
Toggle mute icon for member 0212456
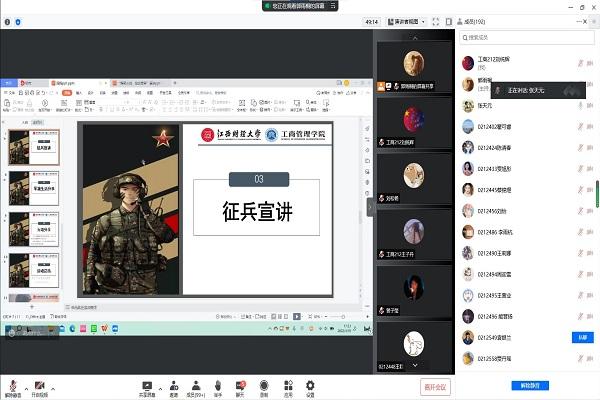(x=580, y=211)
